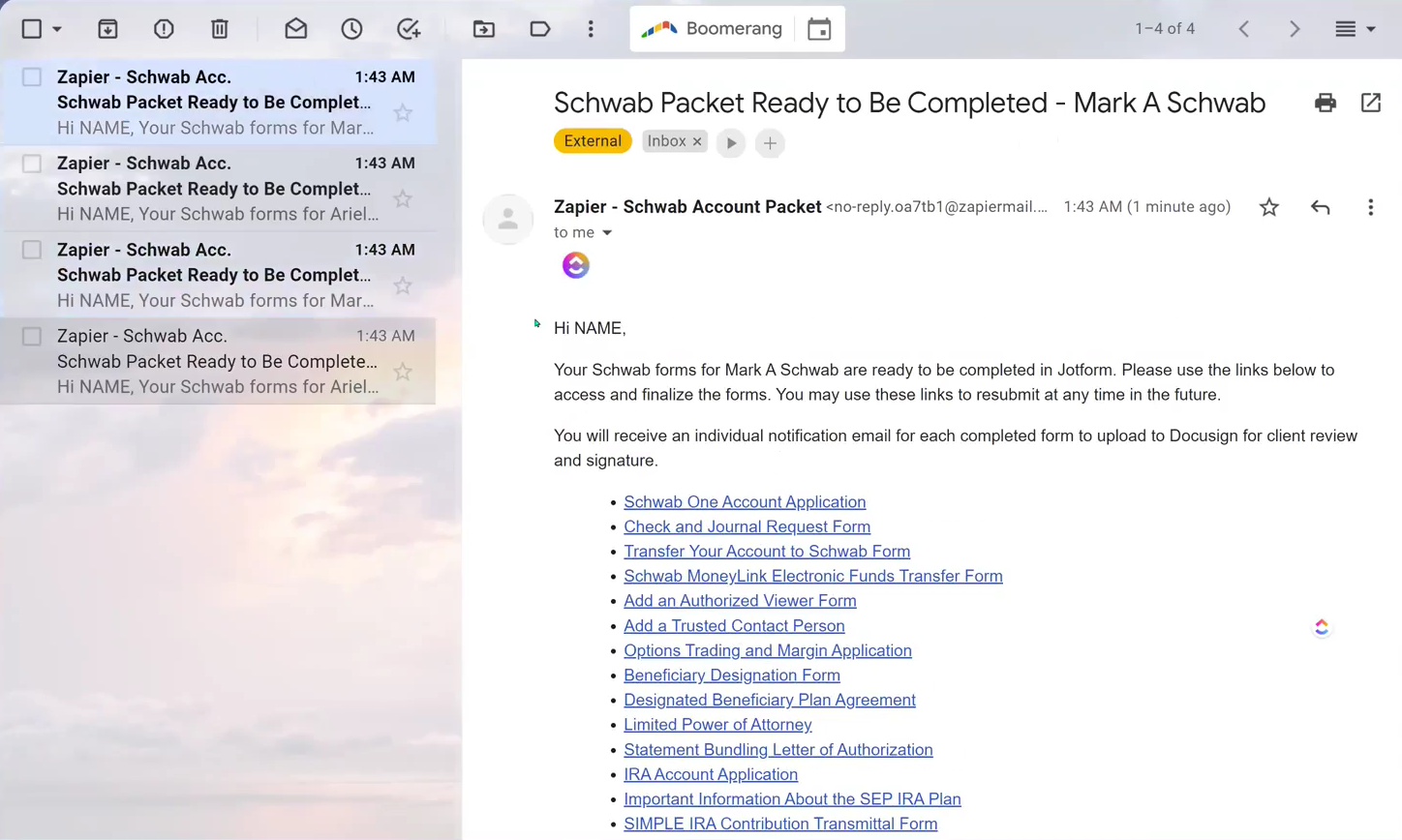Mark the conversation as unread

pos(295,29)
